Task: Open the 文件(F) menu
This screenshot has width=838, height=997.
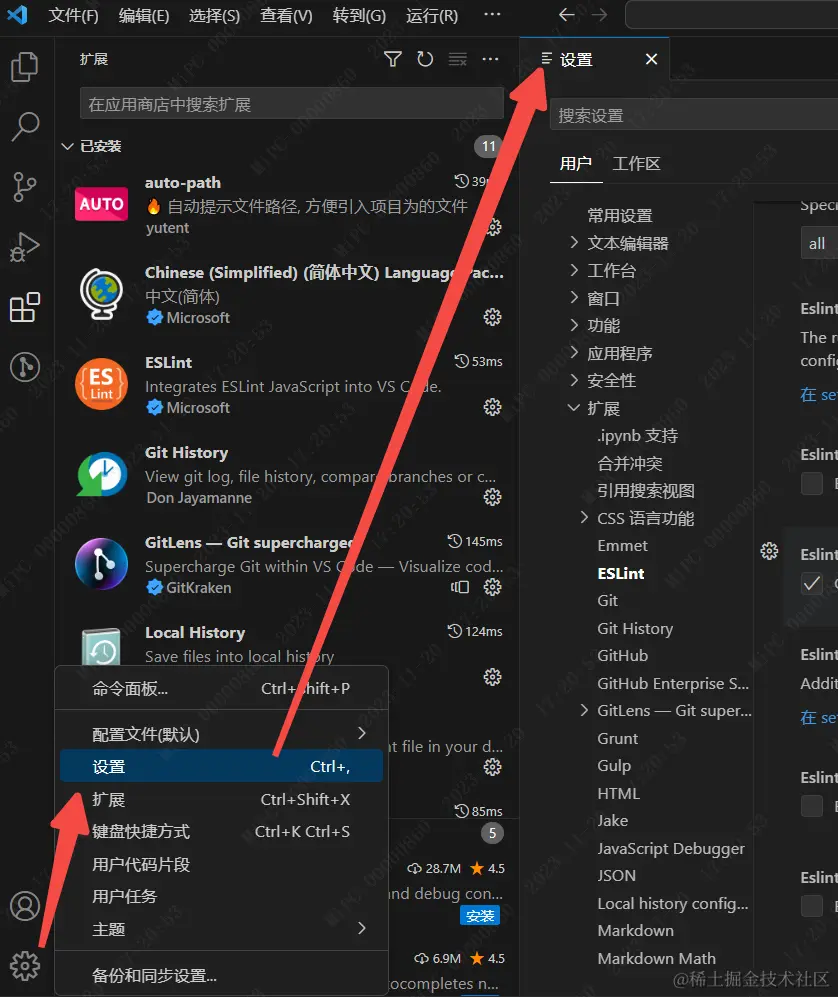Action: 74,15
